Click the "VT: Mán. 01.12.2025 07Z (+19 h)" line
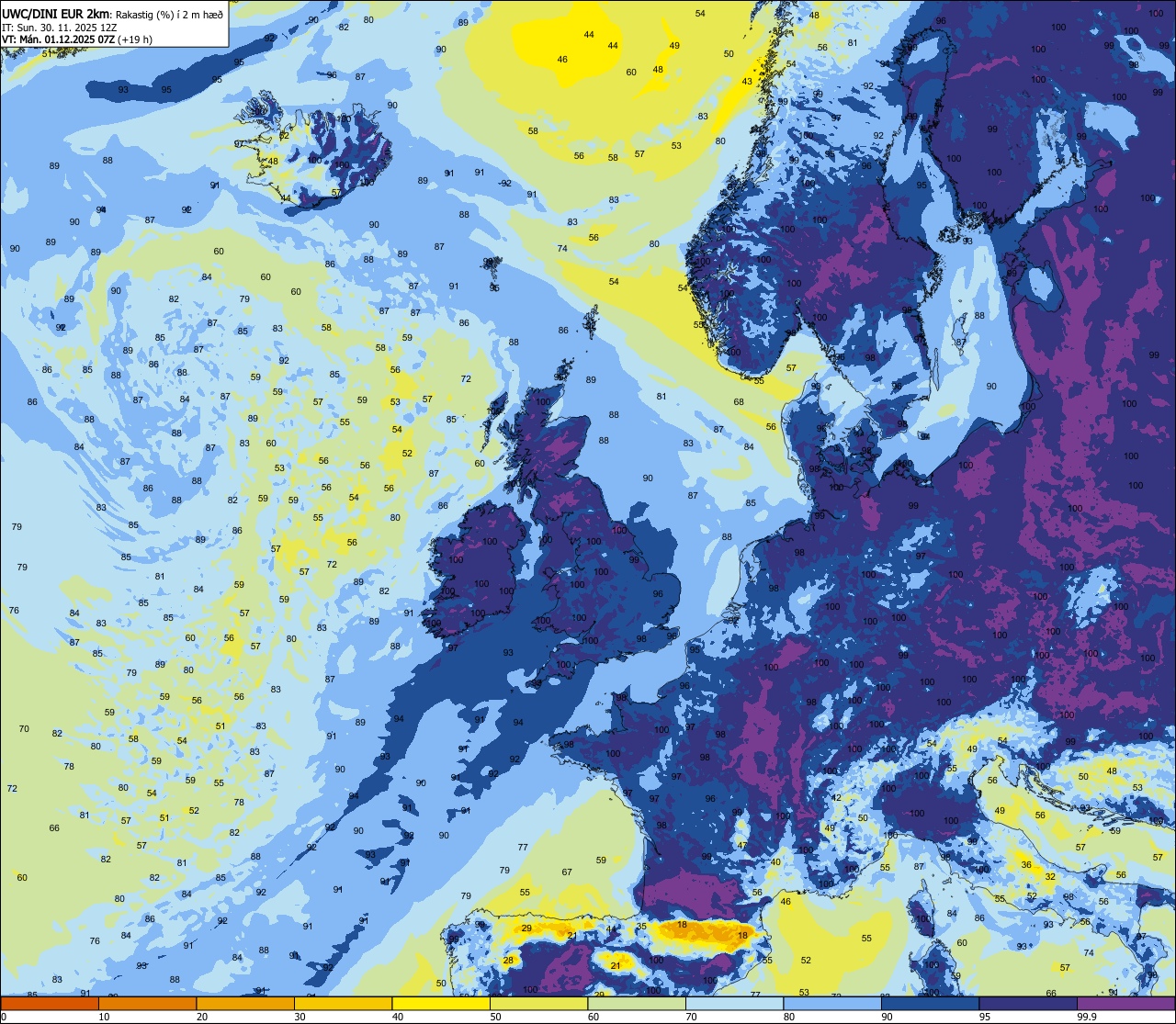This screenshot has height=1024, width=1176. pos(77,39)
